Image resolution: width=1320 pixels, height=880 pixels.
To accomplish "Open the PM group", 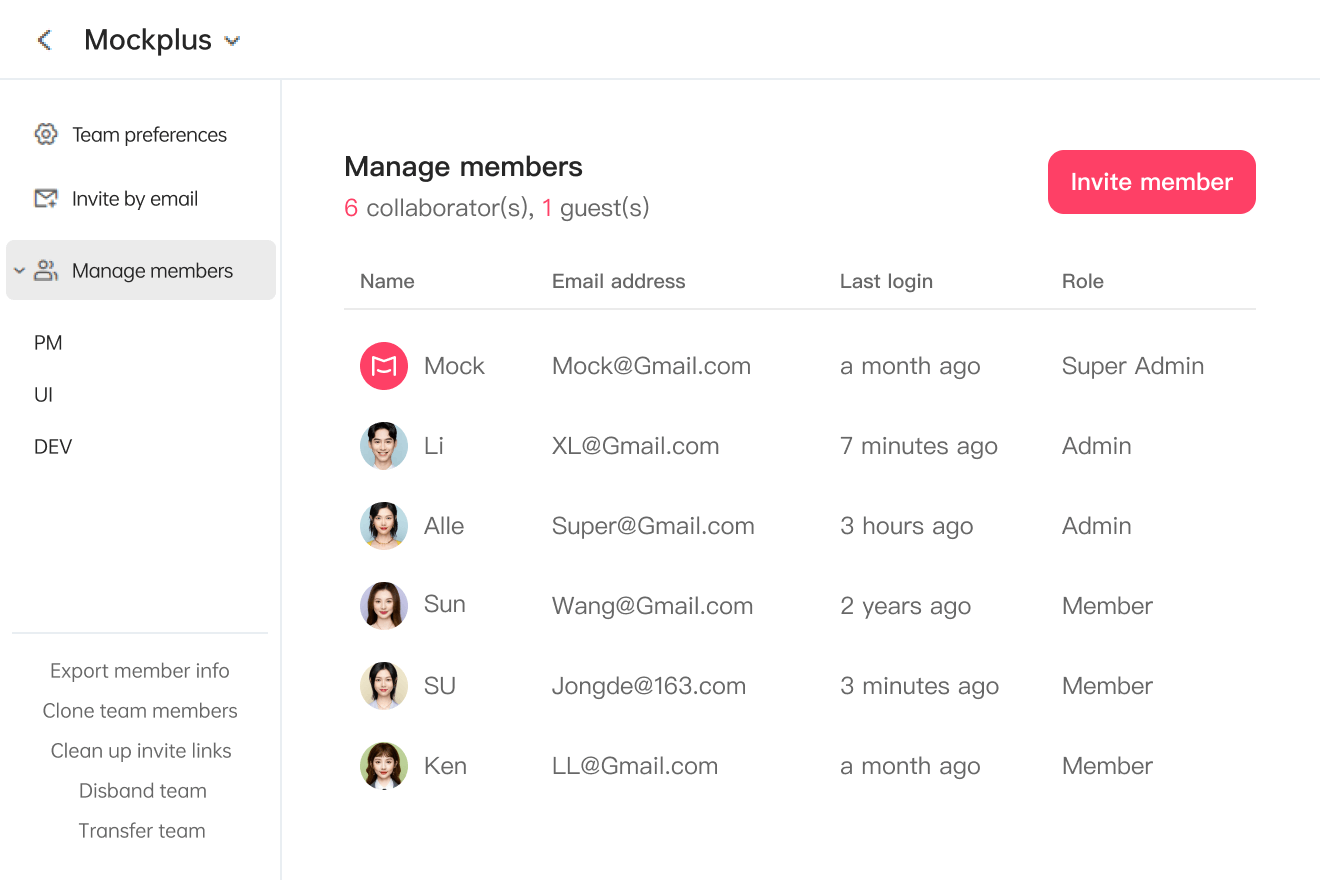I will [x=48, y=343].
